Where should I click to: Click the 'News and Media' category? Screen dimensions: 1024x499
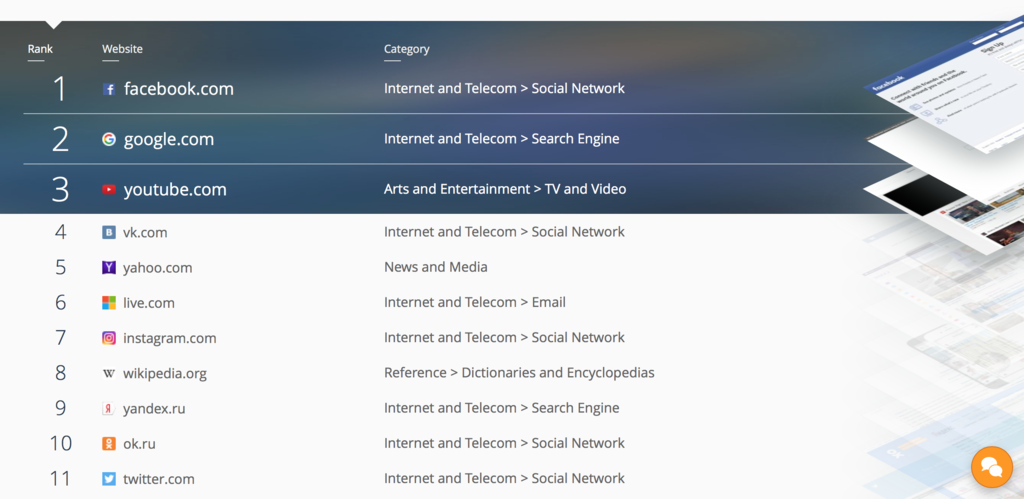(436, 266)
